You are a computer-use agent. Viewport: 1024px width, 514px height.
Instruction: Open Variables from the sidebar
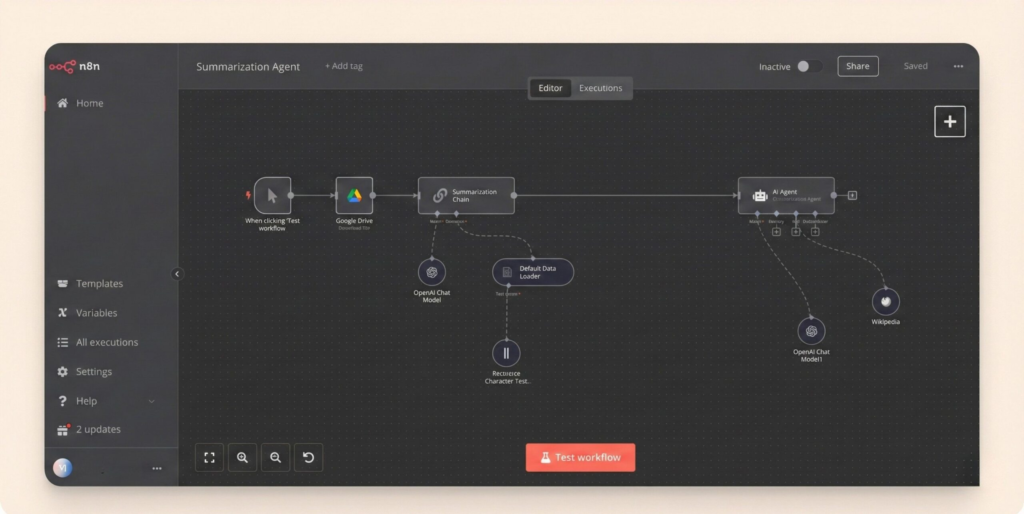tap(88, 313)
